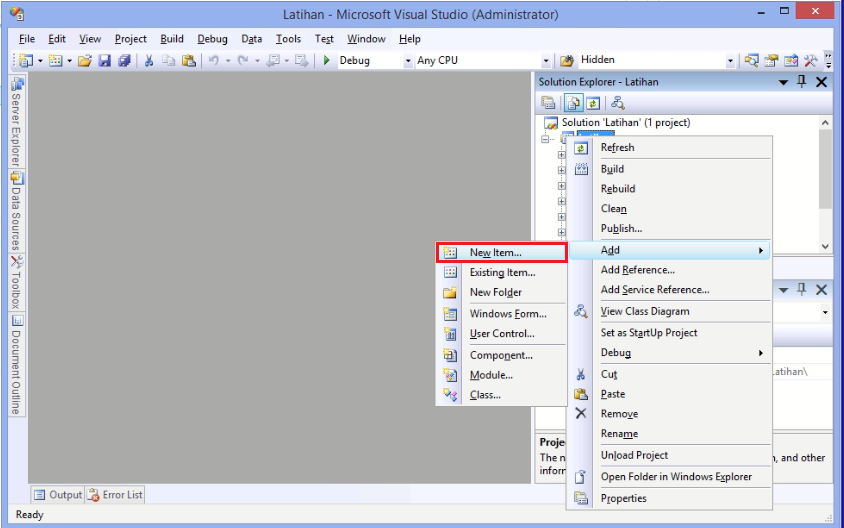844x528 pixels.
Task: Click the Save All toolbar icon
Action: pos(124,60)
